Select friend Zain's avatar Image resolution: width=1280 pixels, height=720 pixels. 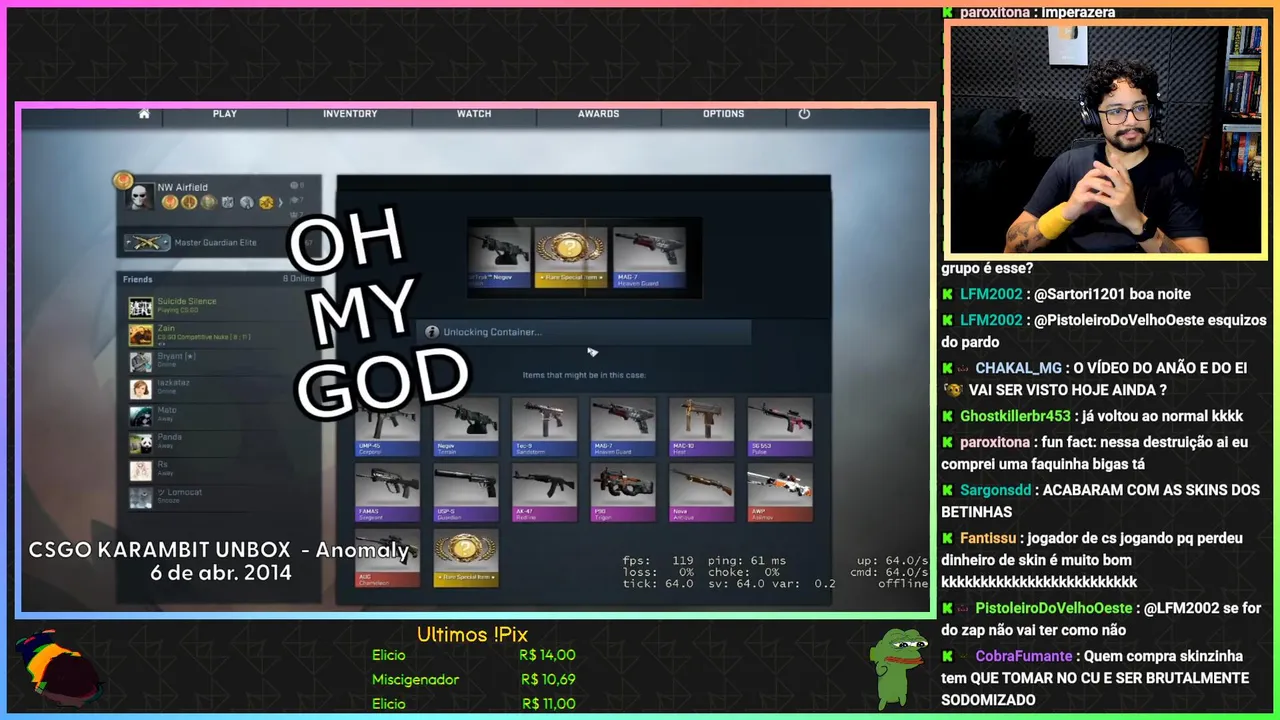click(141, 335)
